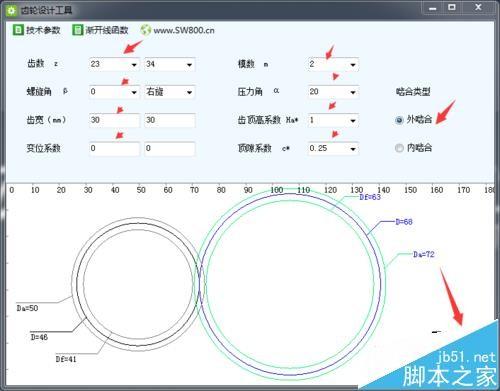Click second 齿宽 input field

tap(170, 120)
